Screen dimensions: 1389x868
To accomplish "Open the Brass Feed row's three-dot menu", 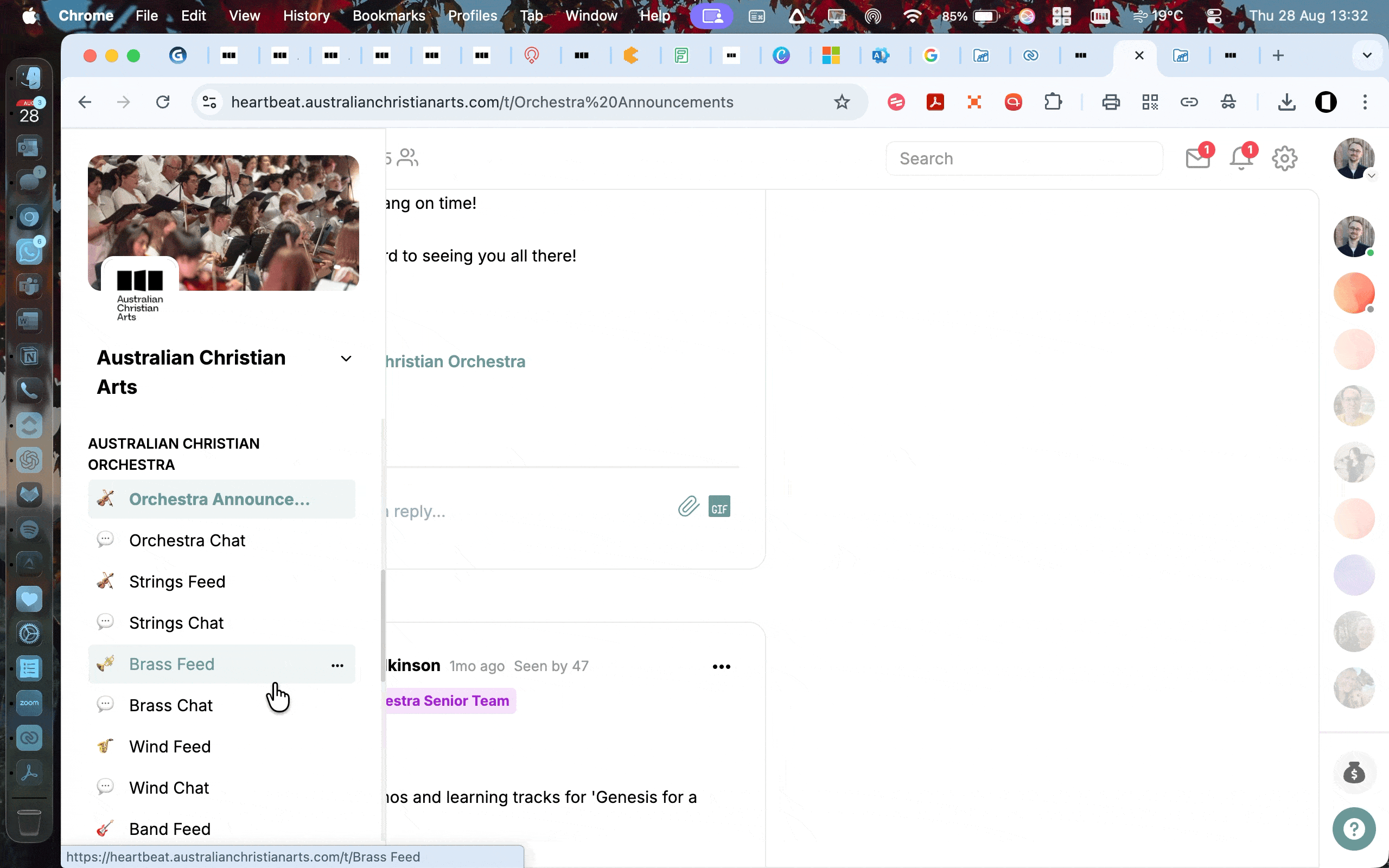I will coord(337,665).
